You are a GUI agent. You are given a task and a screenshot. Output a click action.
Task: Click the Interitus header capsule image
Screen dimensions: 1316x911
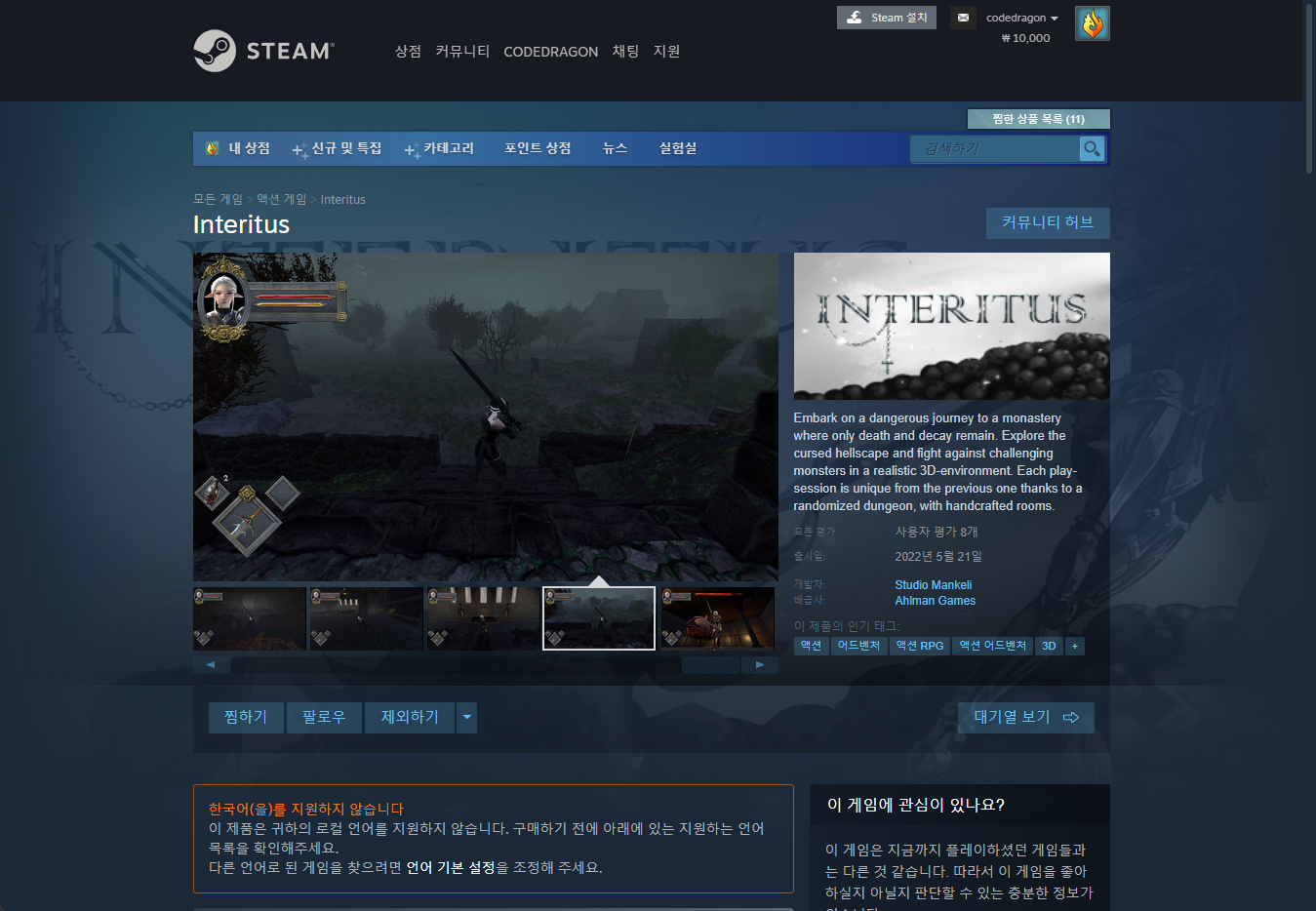point(952,326)
